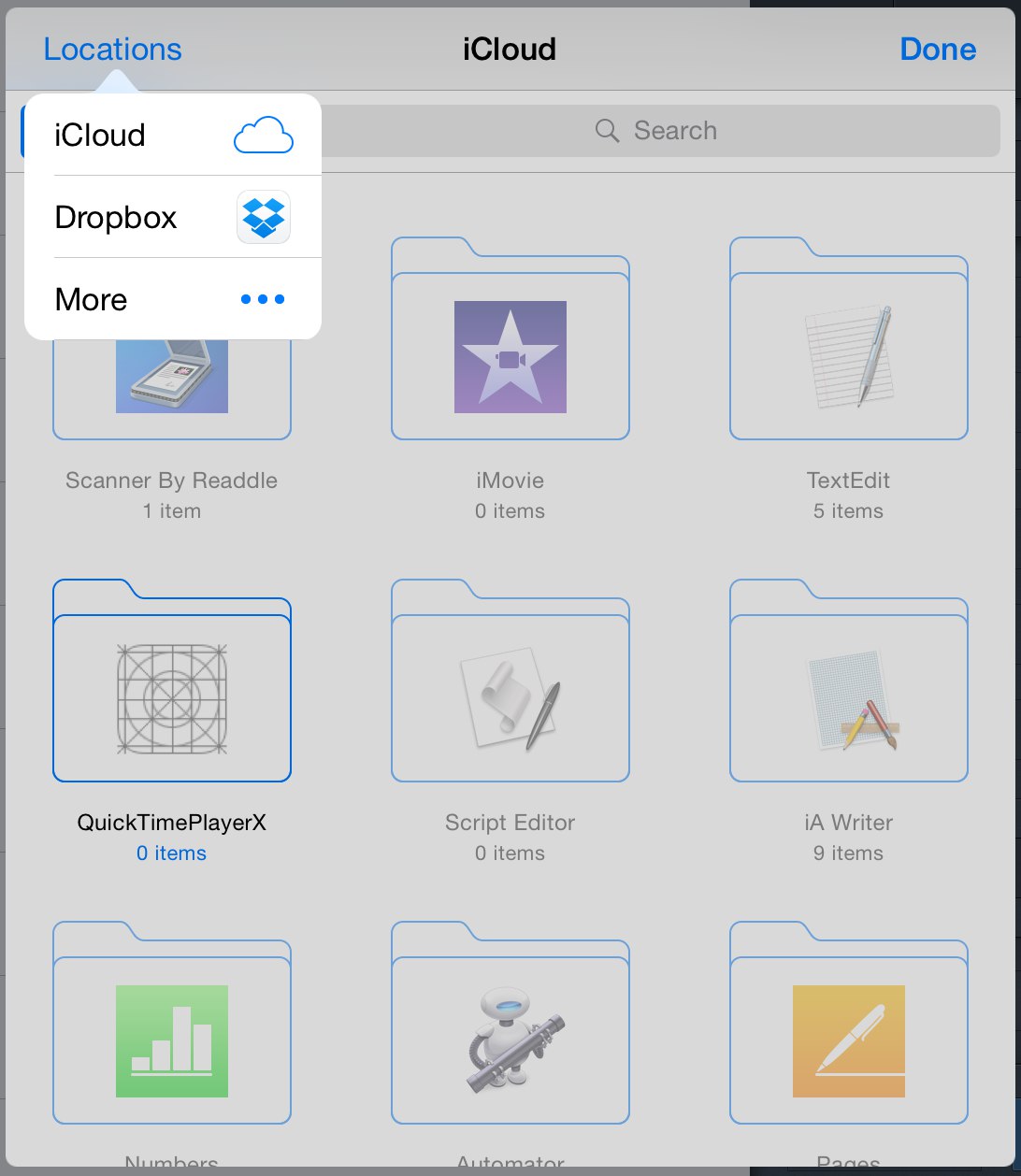1021x1176 pixels.
Task: Click the iCloud cloud icon
Action: [263, 136]
